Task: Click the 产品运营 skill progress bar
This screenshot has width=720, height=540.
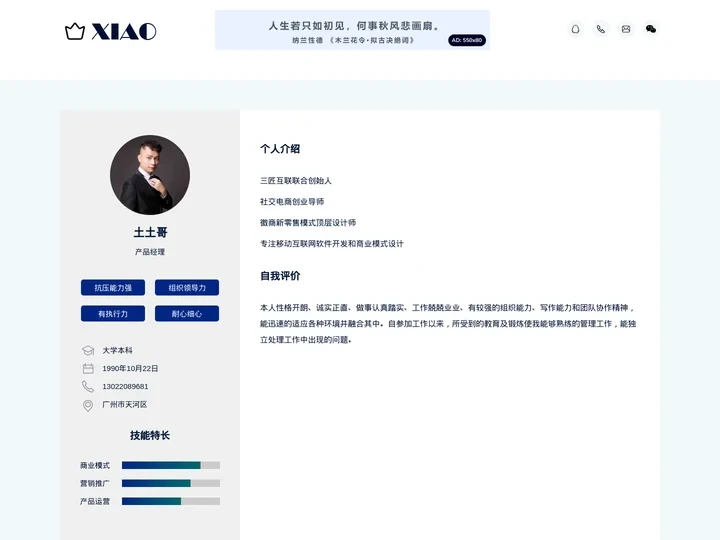Action: click(171, 501)
